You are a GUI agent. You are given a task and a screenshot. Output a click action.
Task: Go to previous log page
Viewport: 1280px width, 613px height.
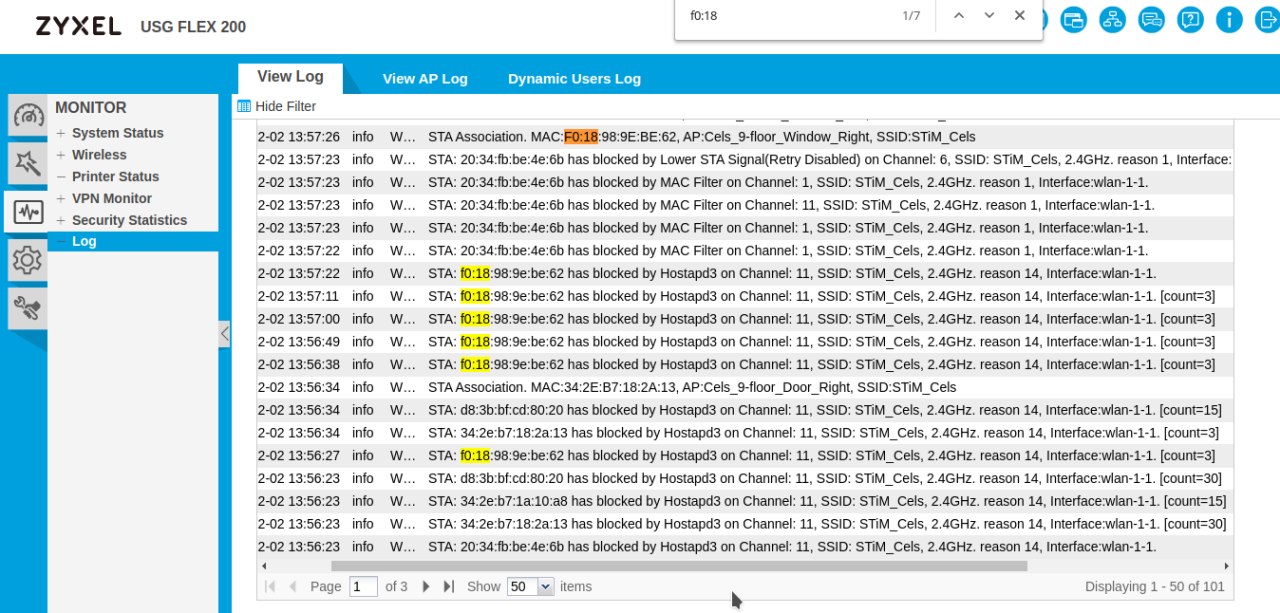click(x=293, y=587)
